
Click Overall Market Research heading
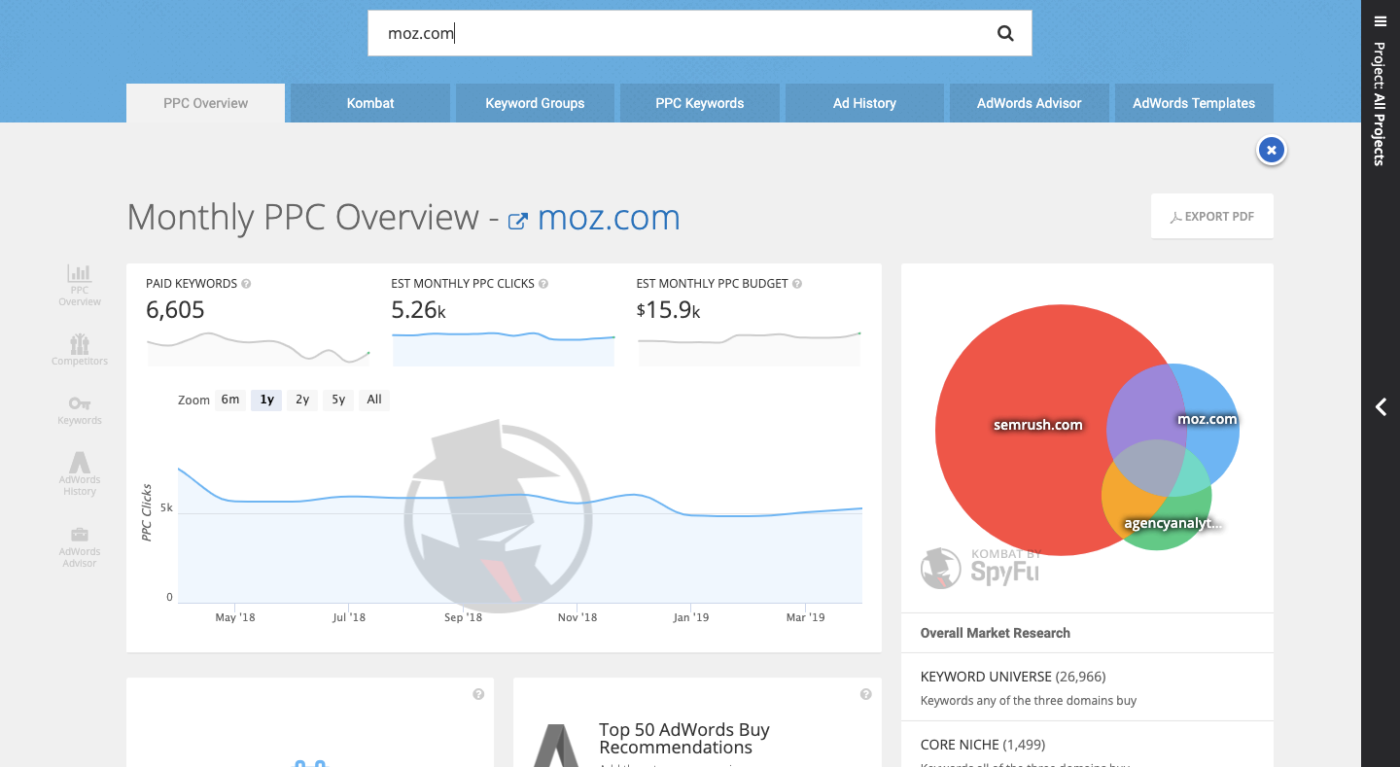(x=995, y=633)
